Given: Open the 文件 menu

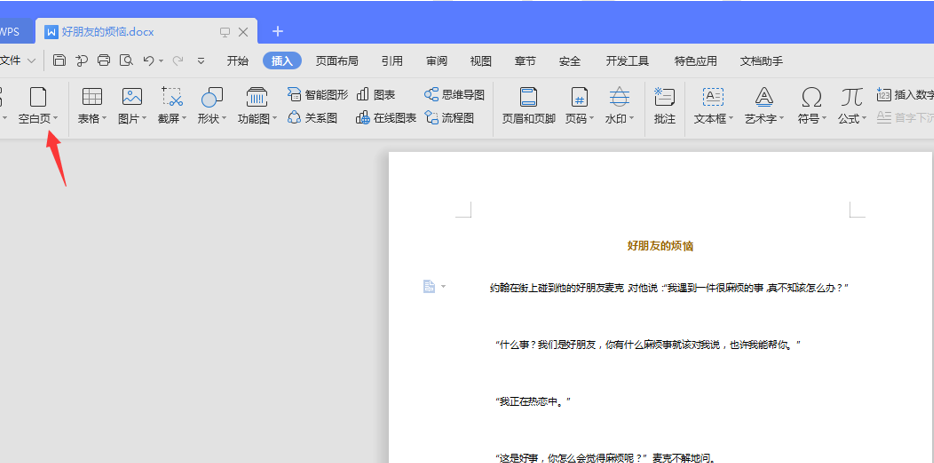Looking at the screenshot, I should (18, 61).
